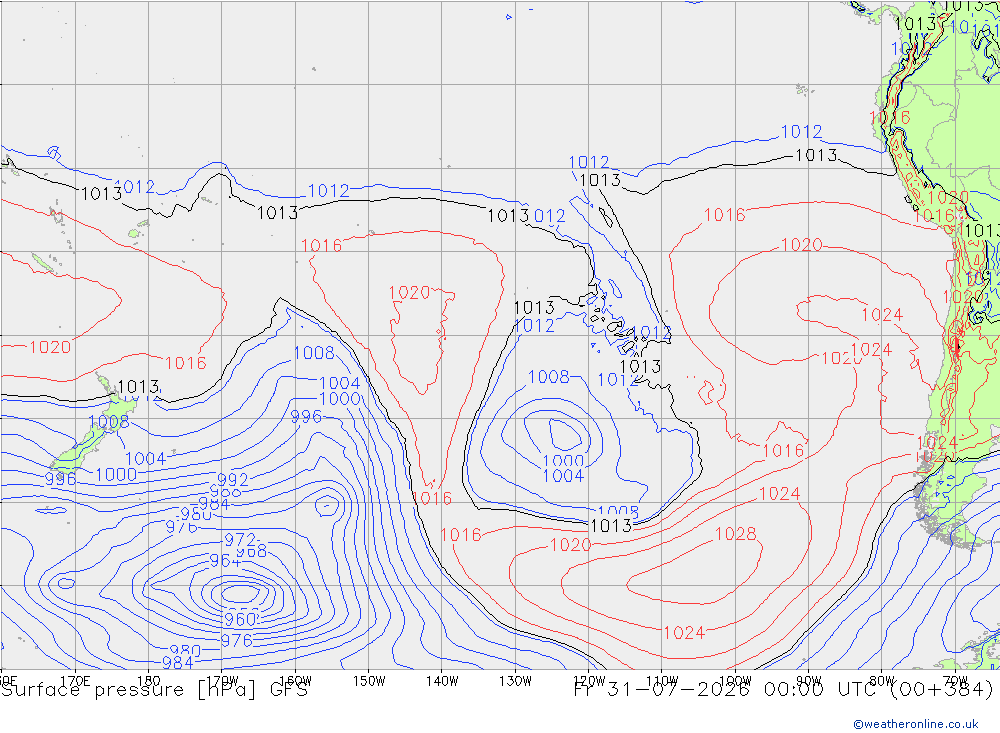Click the blue 1012 label near the top right at 90W
The image size is (1000, 733).
point(802,131)
